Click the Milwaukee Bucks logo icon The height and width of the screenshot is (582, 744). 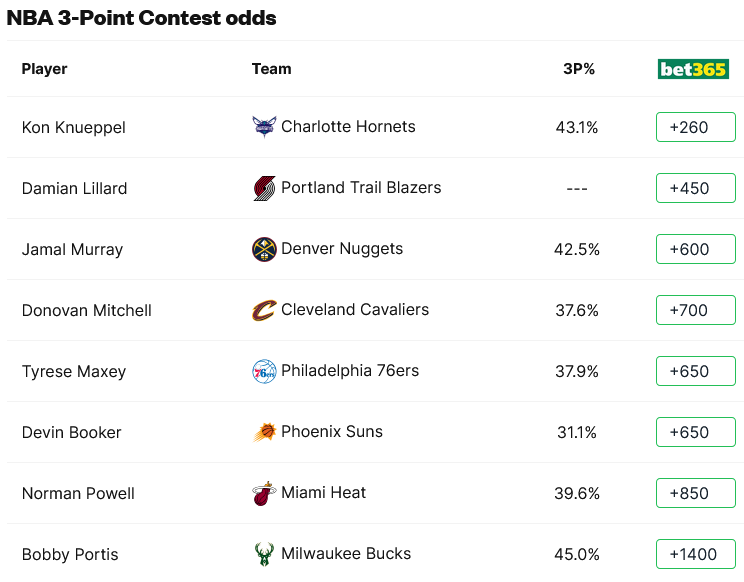click(264, 554)
